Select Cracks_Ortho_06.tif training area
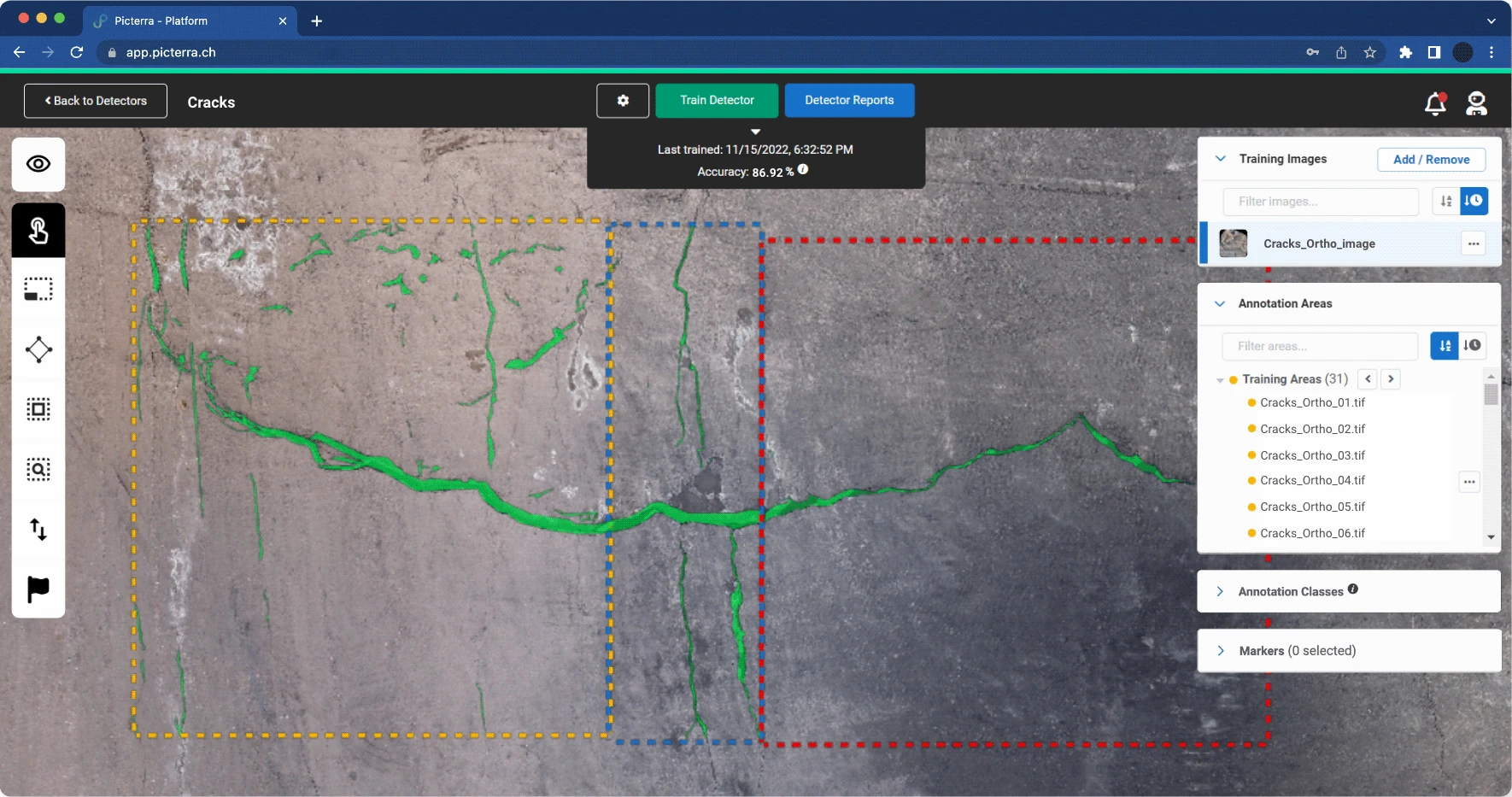1512x797 pixels. (1312, 533)
